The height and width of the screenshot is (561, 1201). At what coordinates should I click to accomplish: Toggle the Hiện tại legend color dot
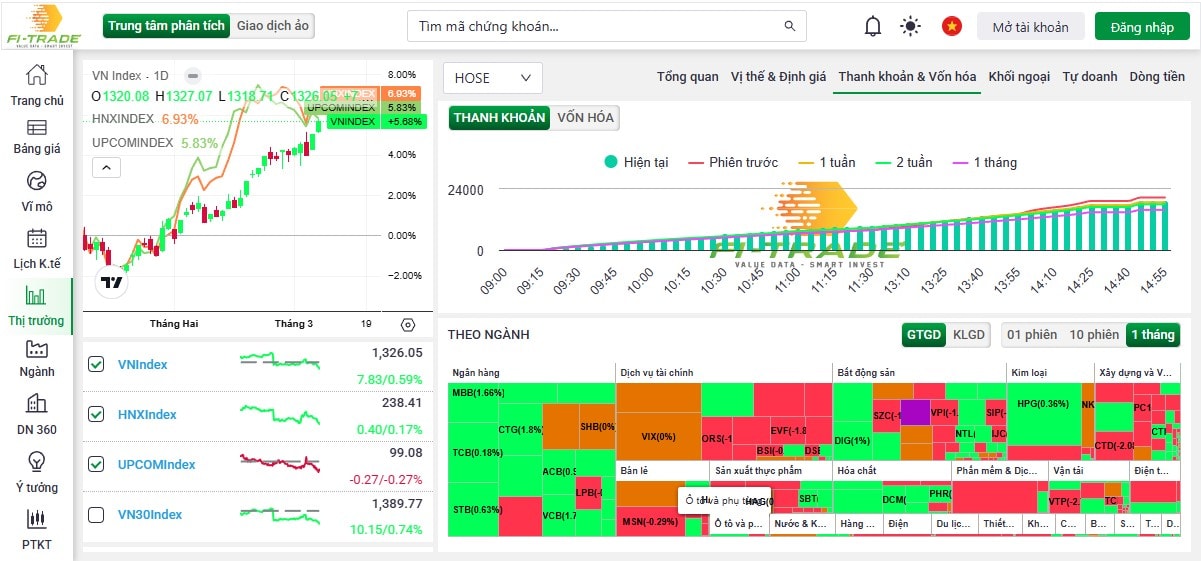[x=611, y=162]
